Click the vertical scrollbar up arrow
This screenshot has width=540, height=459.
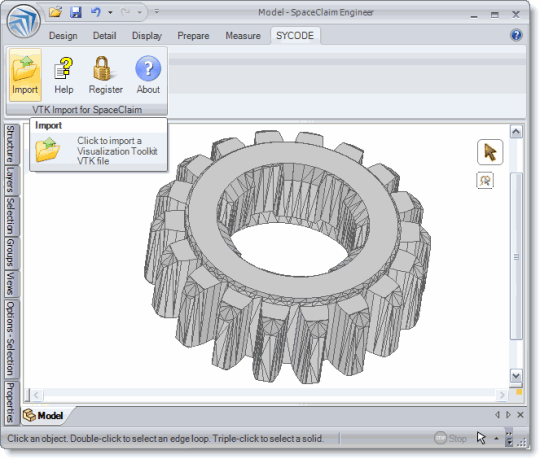coord(516,131)
